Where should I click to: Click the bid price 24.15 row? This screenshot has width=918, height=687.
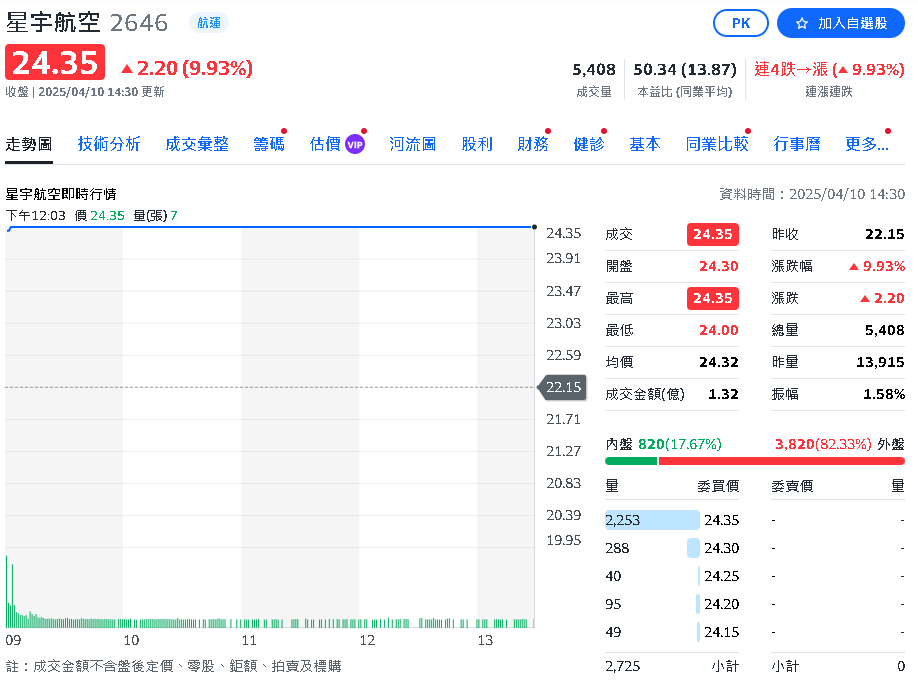[x=672, y=632]
